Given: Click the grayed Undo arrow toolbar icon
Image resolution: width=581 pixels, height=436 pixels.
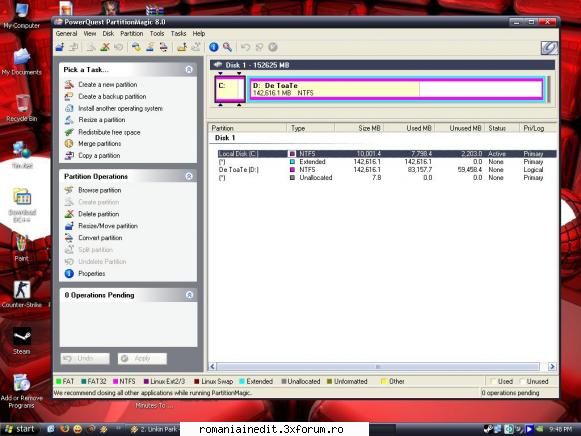Looking at the screenshot, I should click(x=245, y=47).
